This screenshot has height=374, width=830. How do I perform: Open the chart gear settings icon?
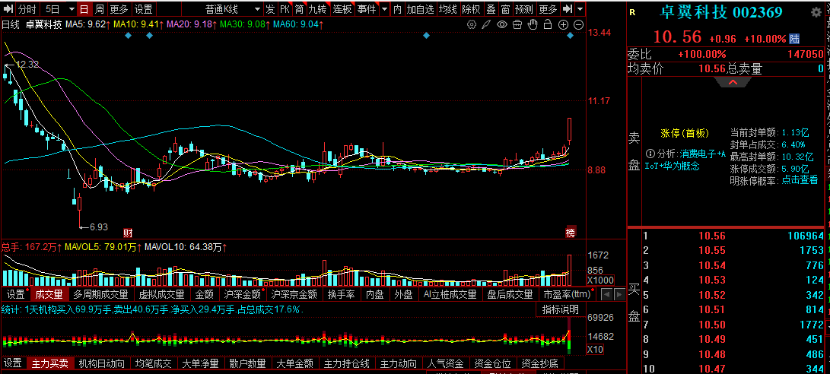[472, 25]
